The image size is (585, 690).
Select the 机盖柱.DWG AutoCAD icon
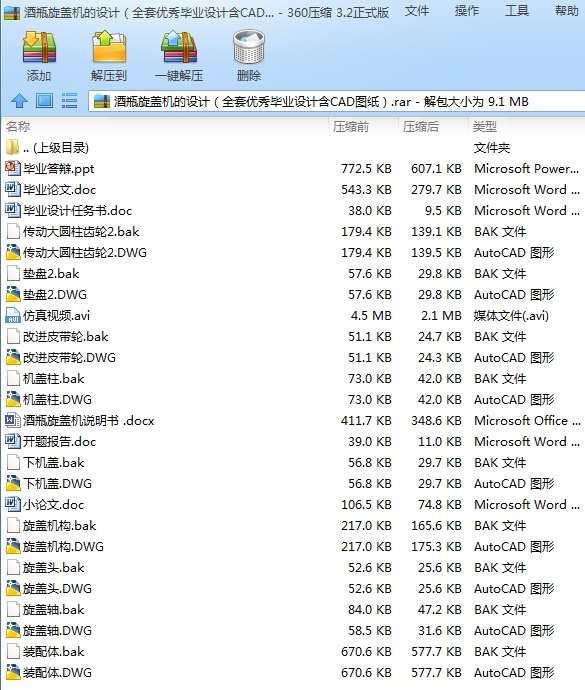(x=13, y=400)
